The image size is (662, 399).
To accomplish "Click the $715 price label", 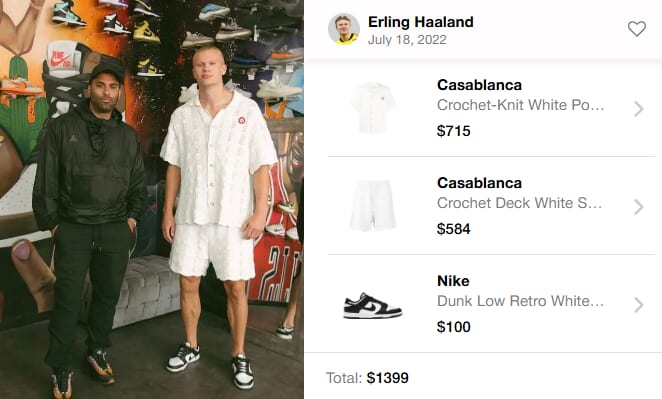I will click(453, 131).
